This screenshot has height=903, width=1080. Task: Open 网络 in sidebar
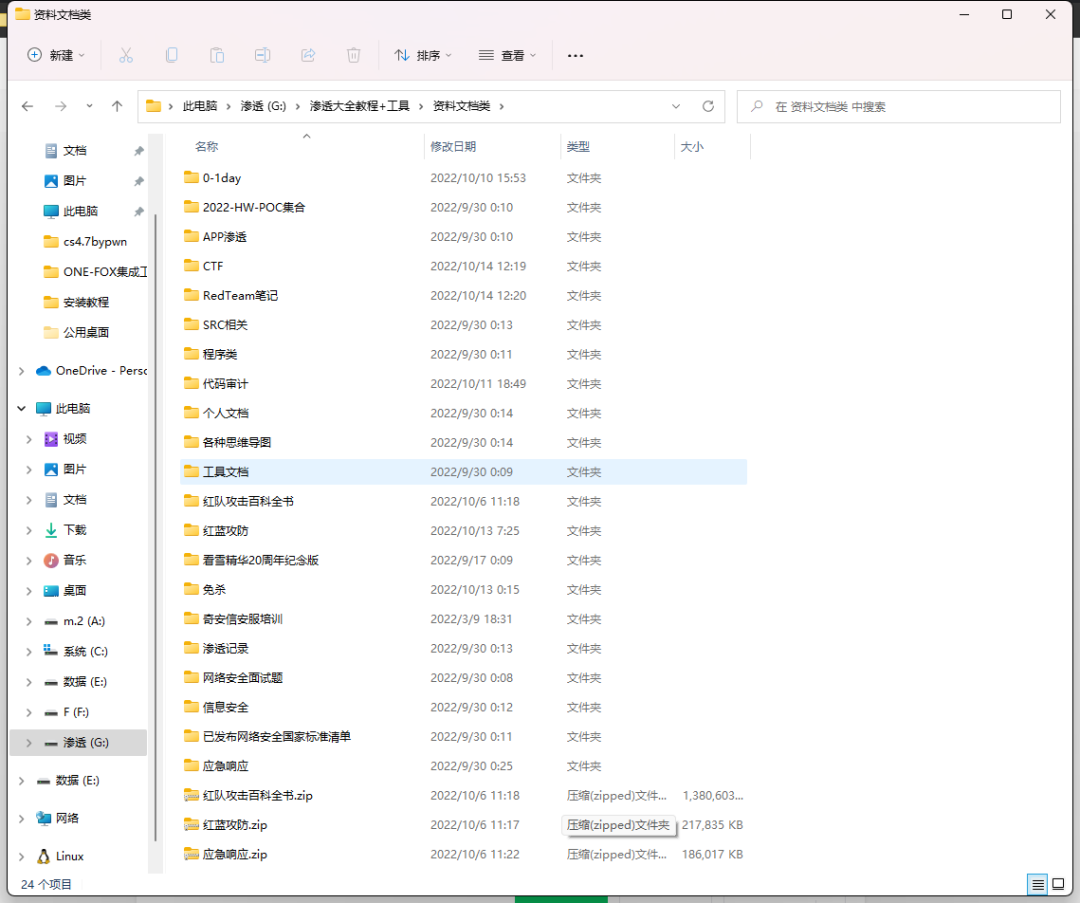tap(58, 818)
